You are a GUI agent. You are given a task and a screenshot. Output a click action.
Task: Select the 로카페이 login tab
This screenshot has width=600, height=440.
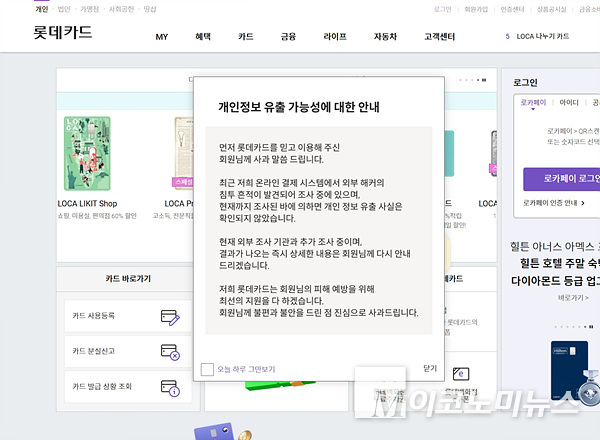click(x=533, y=102)
